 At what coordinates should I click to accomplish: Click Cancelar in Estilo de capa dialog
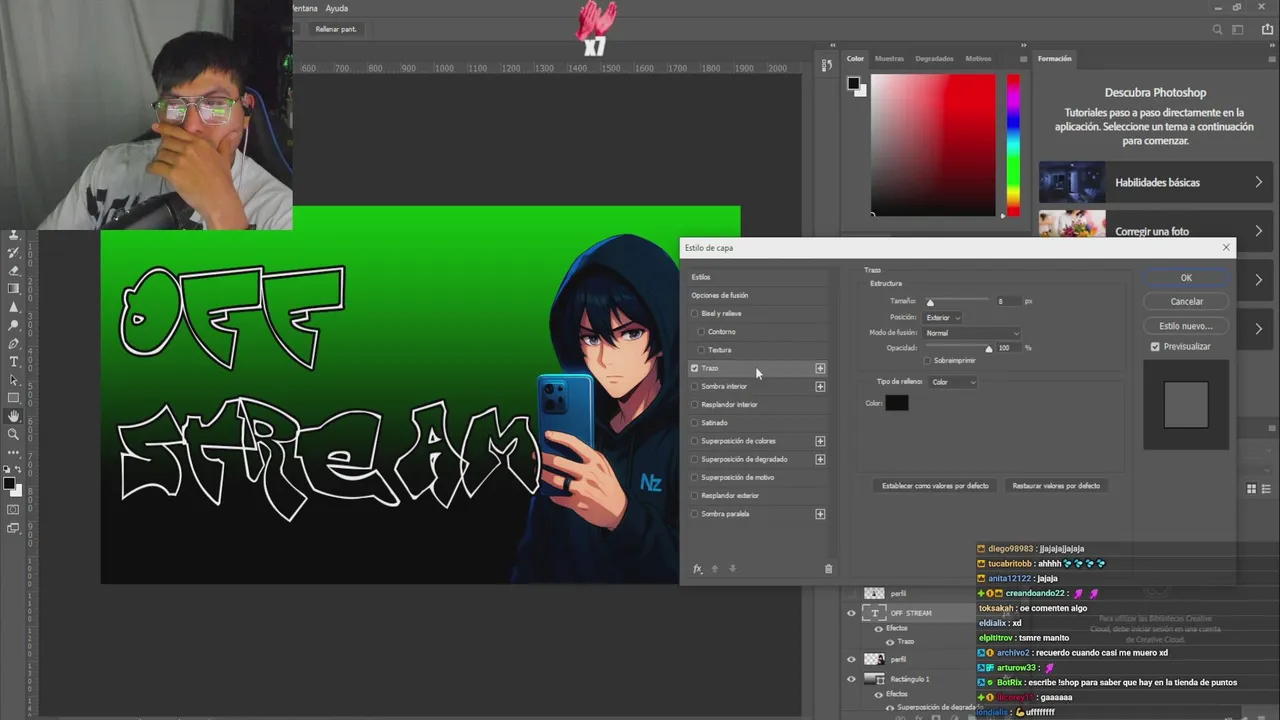pos(1186,301)
